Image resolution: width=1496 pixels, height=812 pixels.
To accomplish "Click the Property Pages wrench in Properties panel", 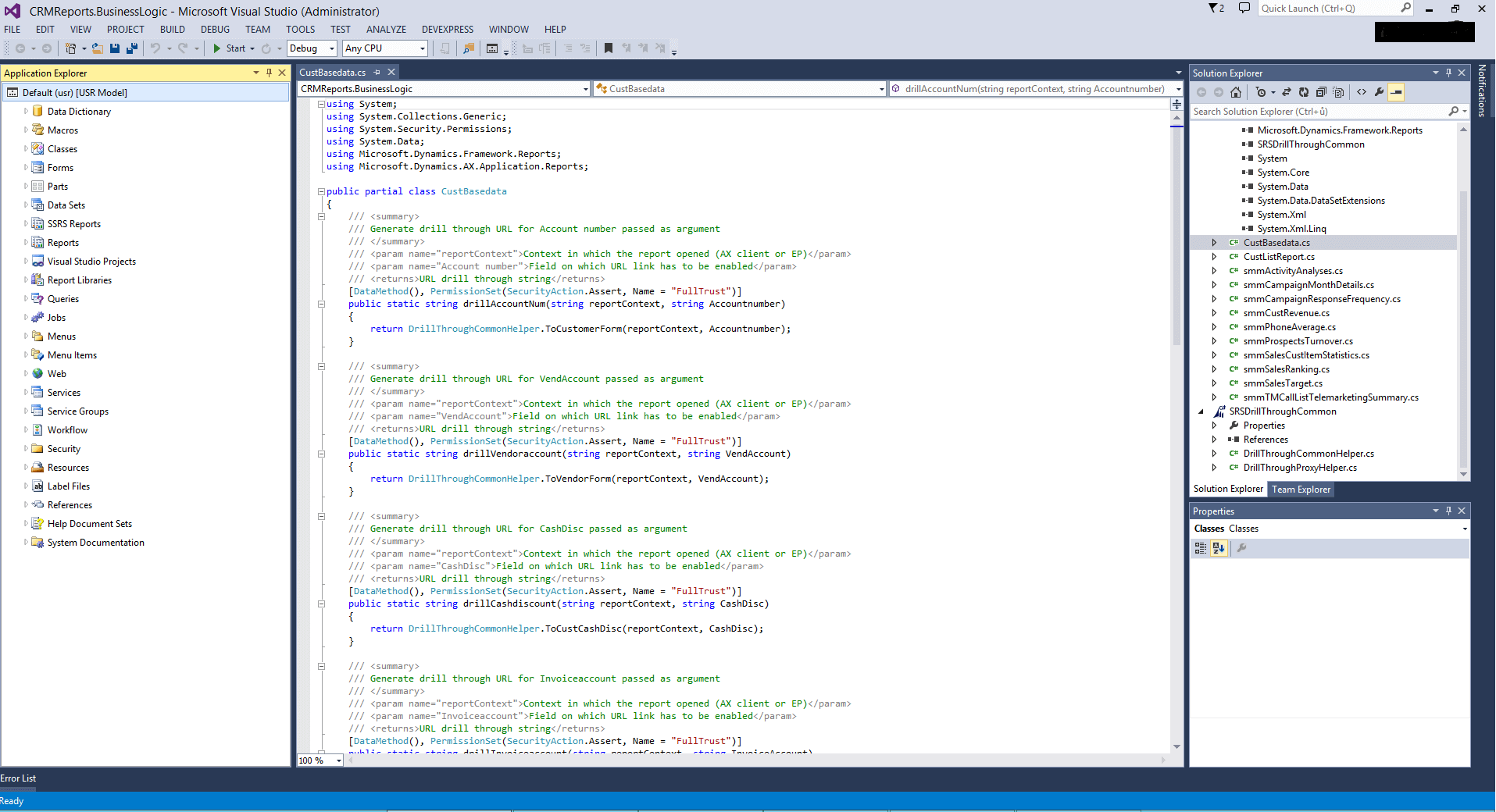I will coord(1241,548).
